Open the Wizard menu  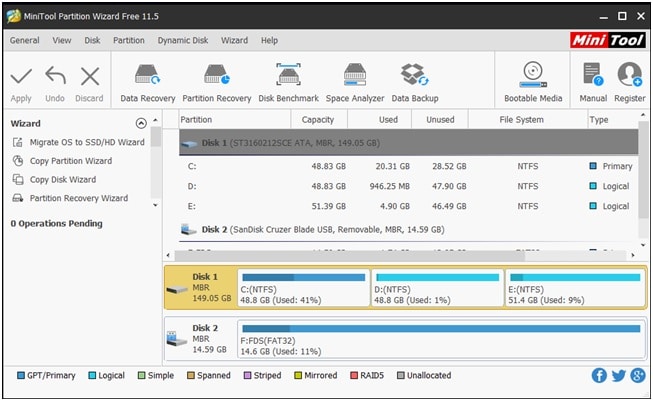234,40
